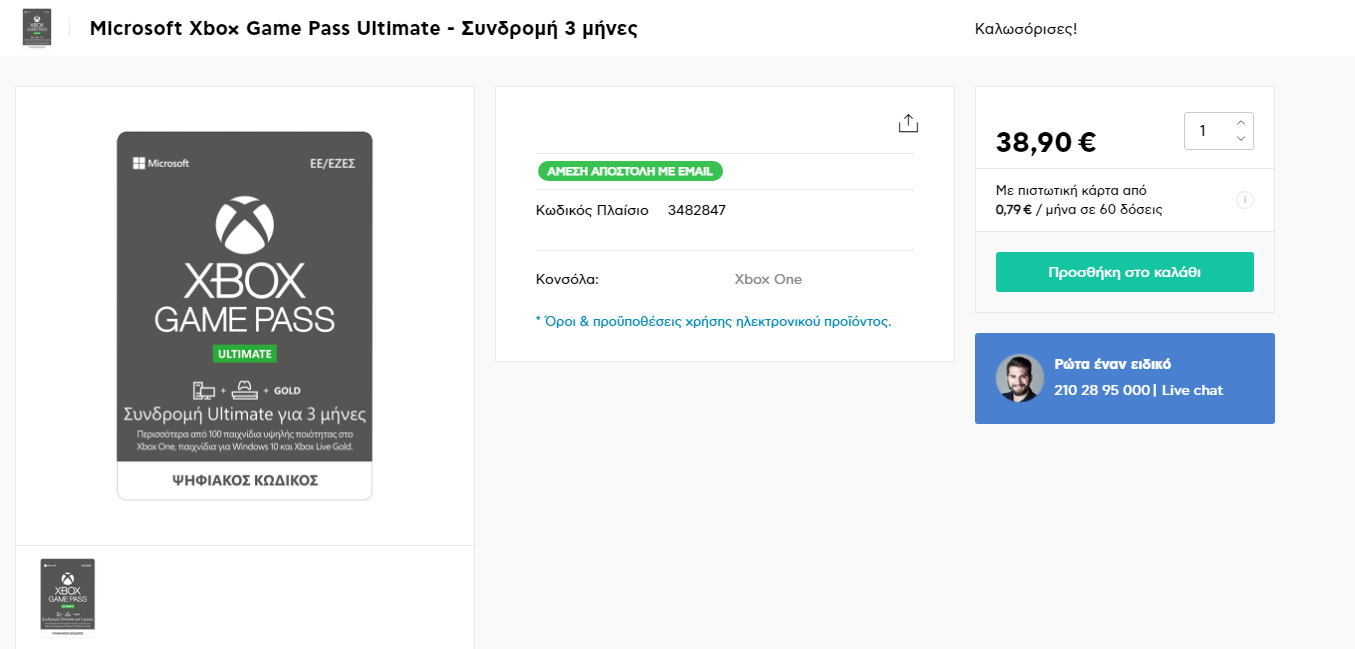Screen dimensions: 1355x649
Task: Click the share icon above product details
Action: [907, 123]
